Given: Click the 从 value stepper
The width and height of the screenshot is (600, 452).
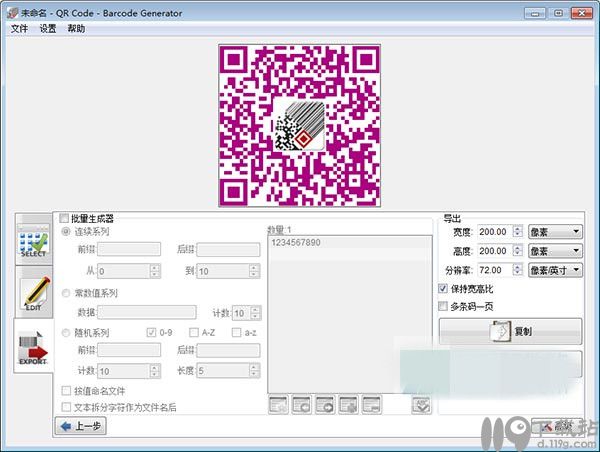Looking at the screenshot, I should click(x=154, y=271).
